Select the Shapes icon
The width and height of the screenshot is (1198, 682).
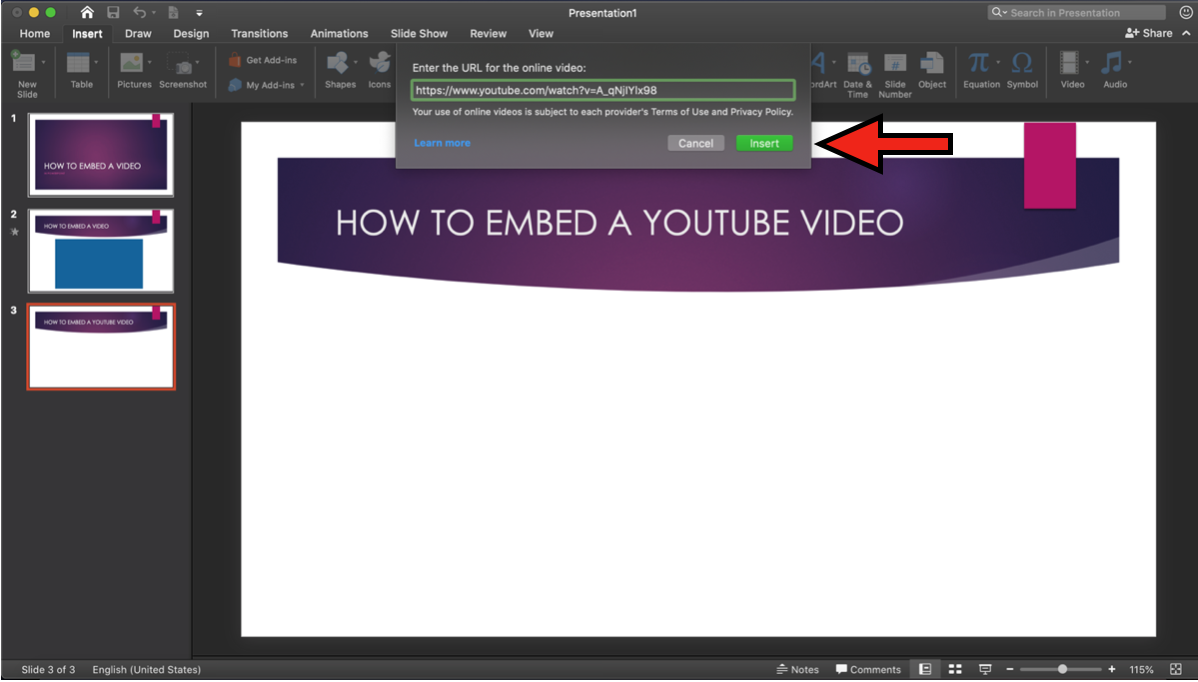pos(338,64)
